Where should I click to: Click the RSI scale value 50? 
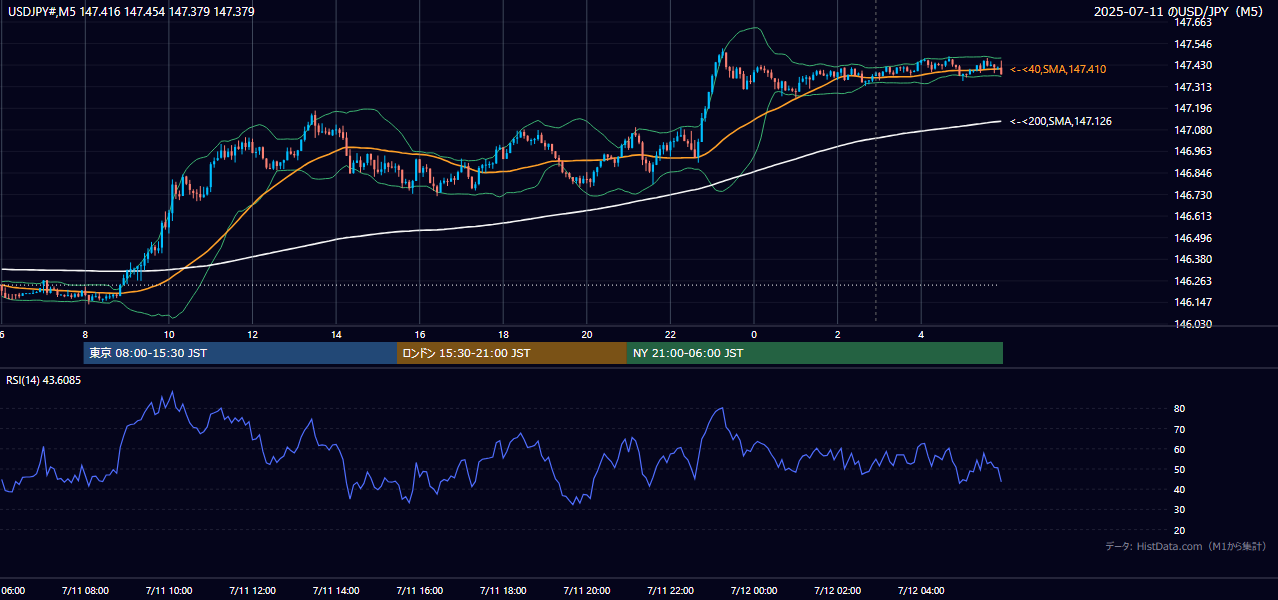point(1179,469)
